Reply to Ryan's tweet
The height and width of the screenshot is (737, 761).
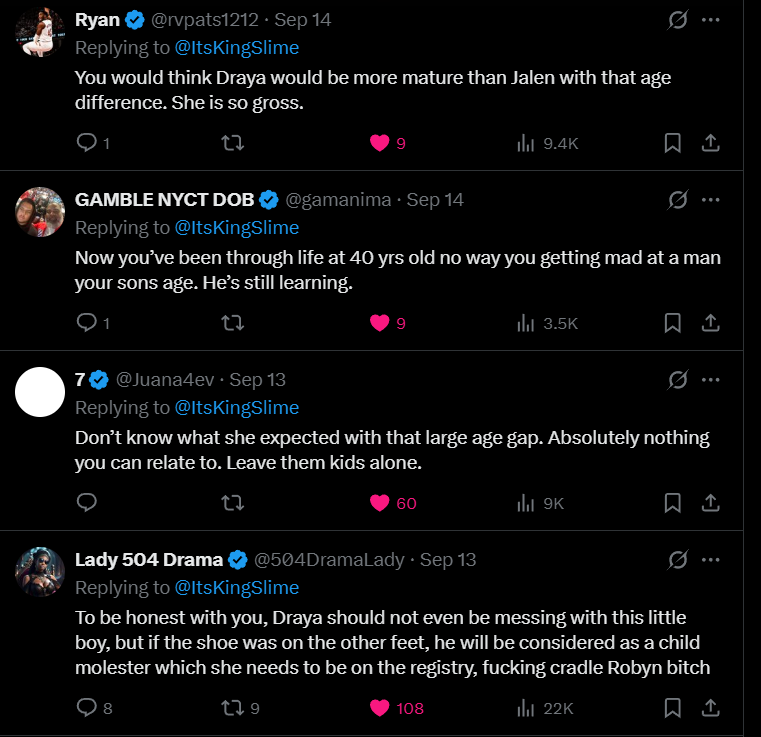[x=86, y=143]
